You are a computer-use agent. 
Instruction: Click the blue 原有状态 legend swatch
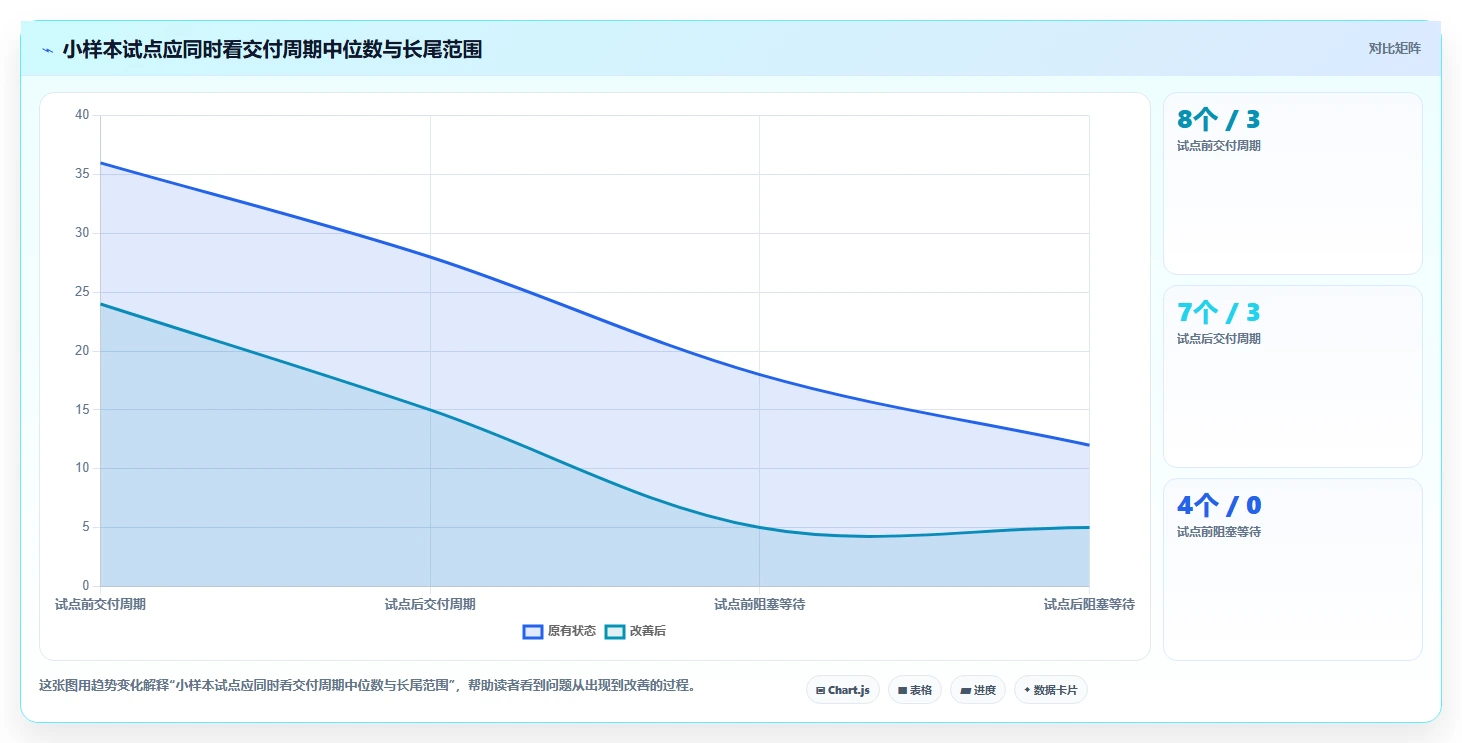pyautogui.click(x=533, y=631)
